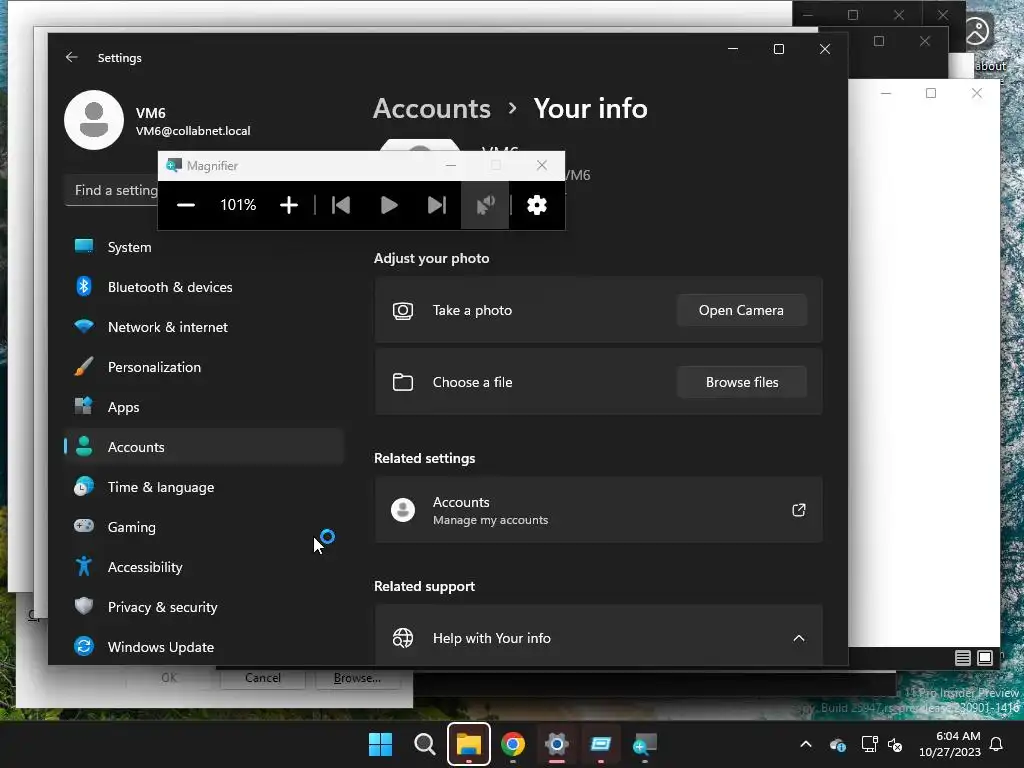Click Take a photo camera icon

click(403, 310)
